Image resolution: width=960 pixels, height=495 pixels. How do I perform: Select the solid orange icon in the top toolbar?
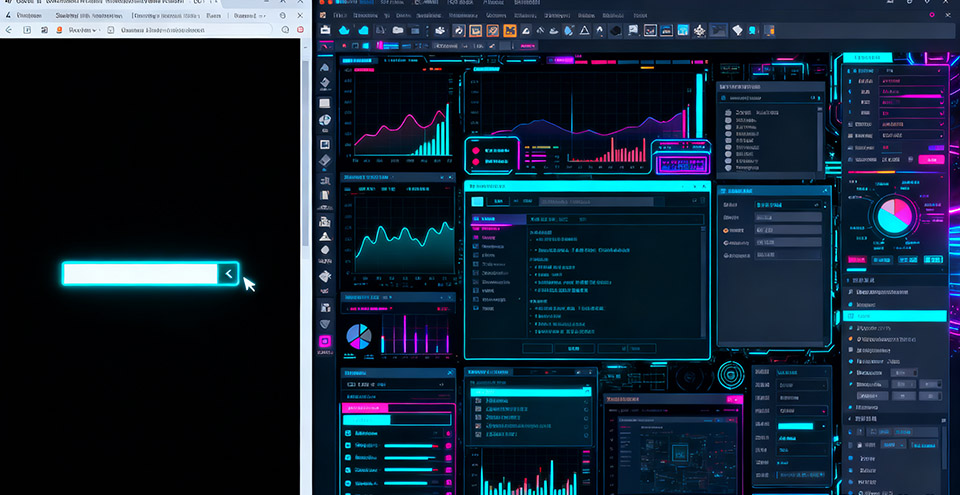click(510, 31)
